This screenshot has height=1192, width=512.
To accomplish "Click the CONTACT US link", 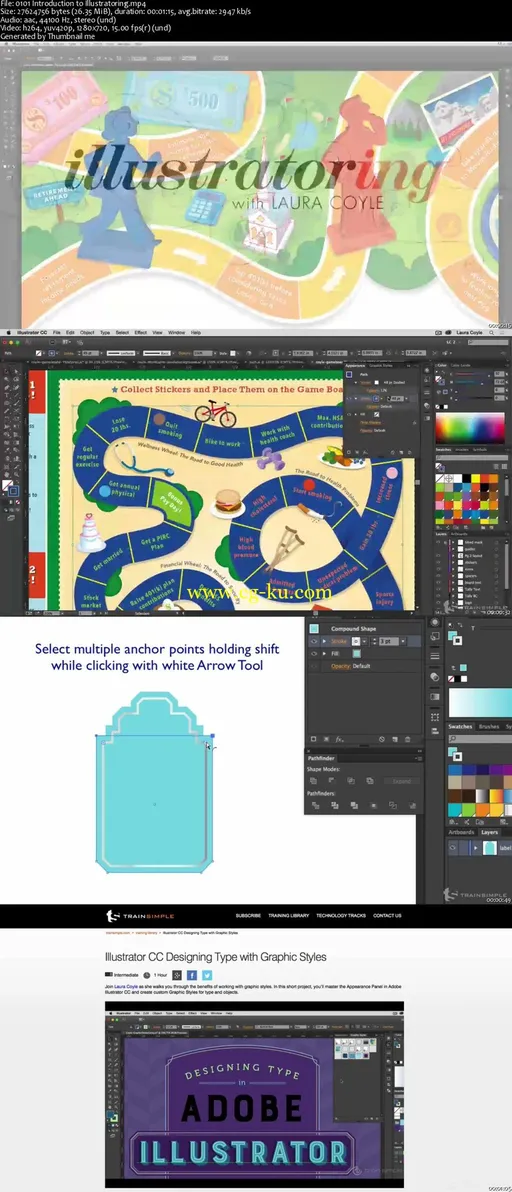I will (x=387, y=916).
